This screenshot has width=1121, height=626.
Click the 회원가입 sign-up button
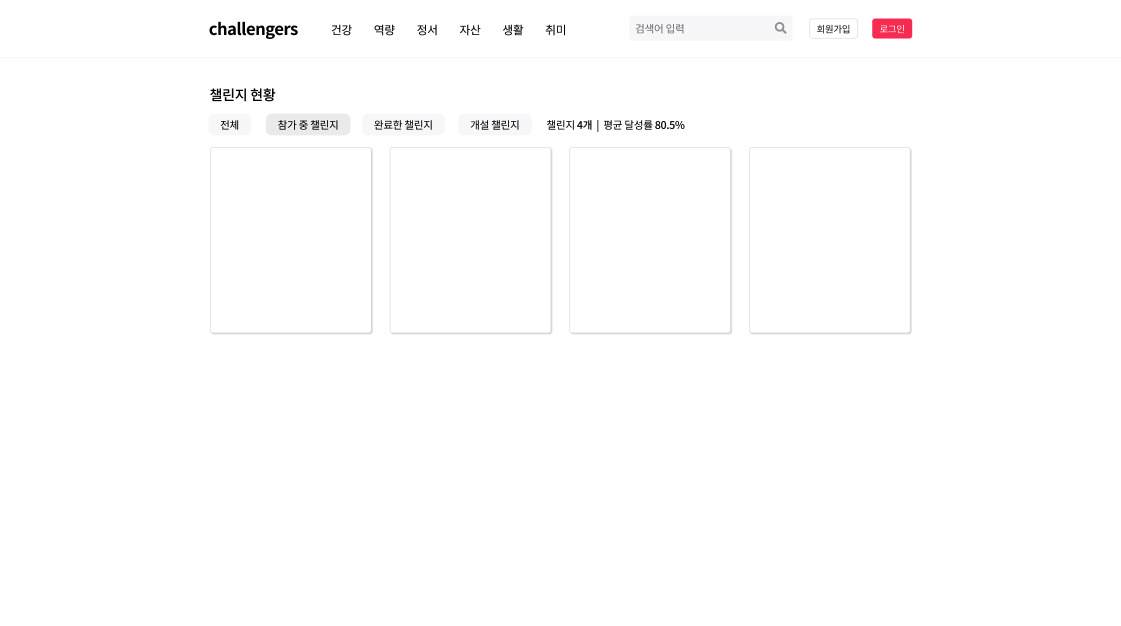(833, 29)
